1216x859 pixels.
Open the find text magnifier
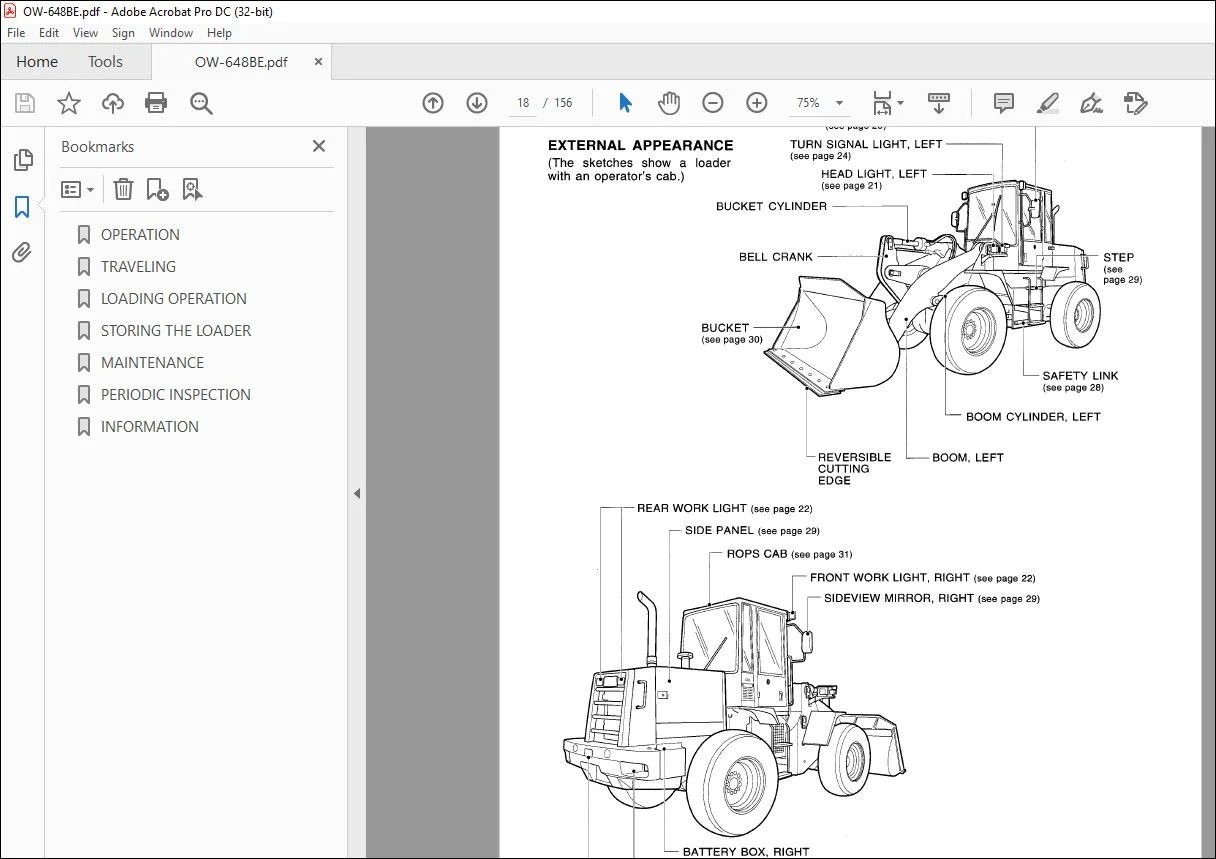(201, 103)
